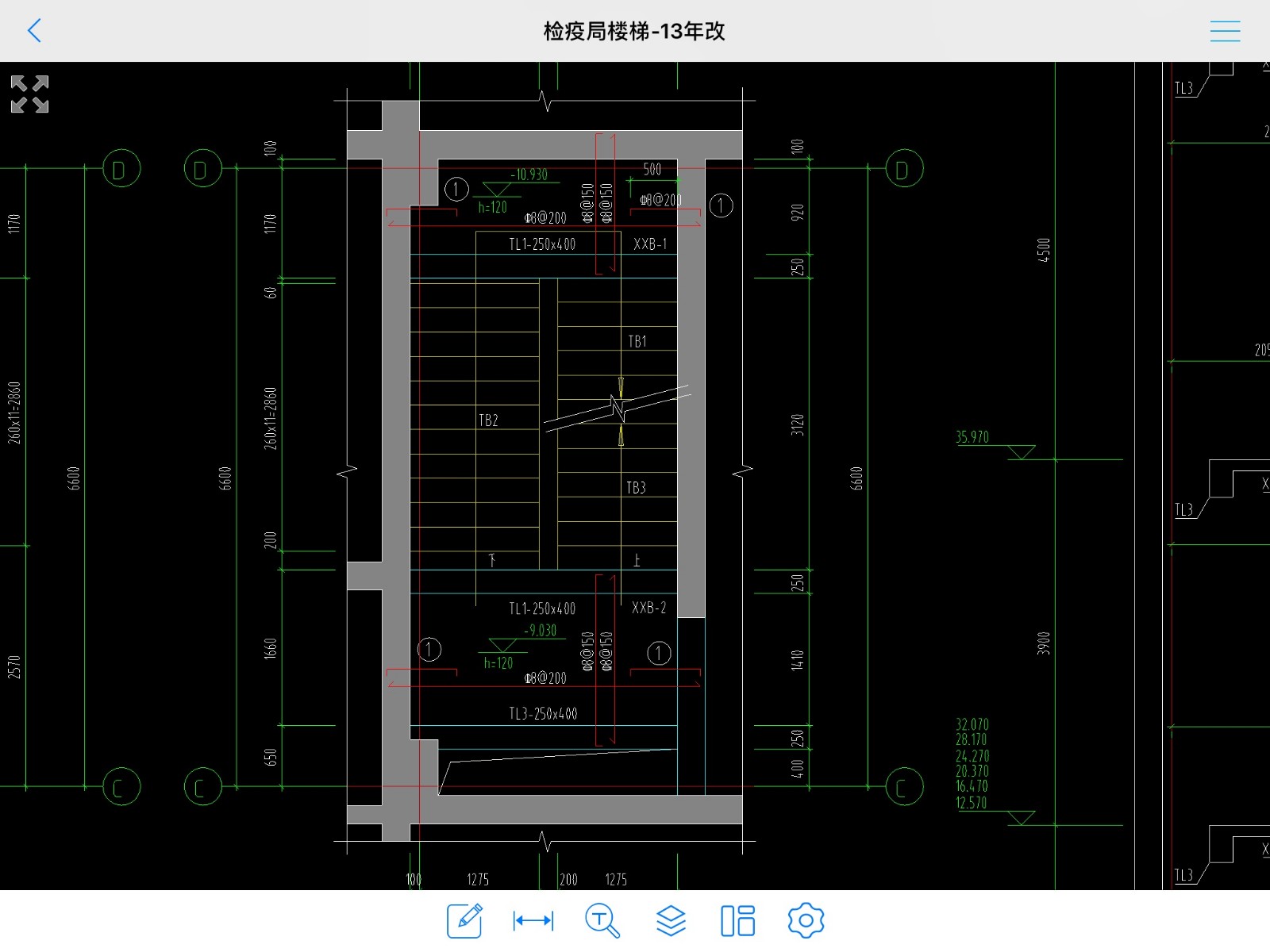Activate the distance measure tool
The image size is (1270, 952).
pyautogui.click(x=533, y=920)
